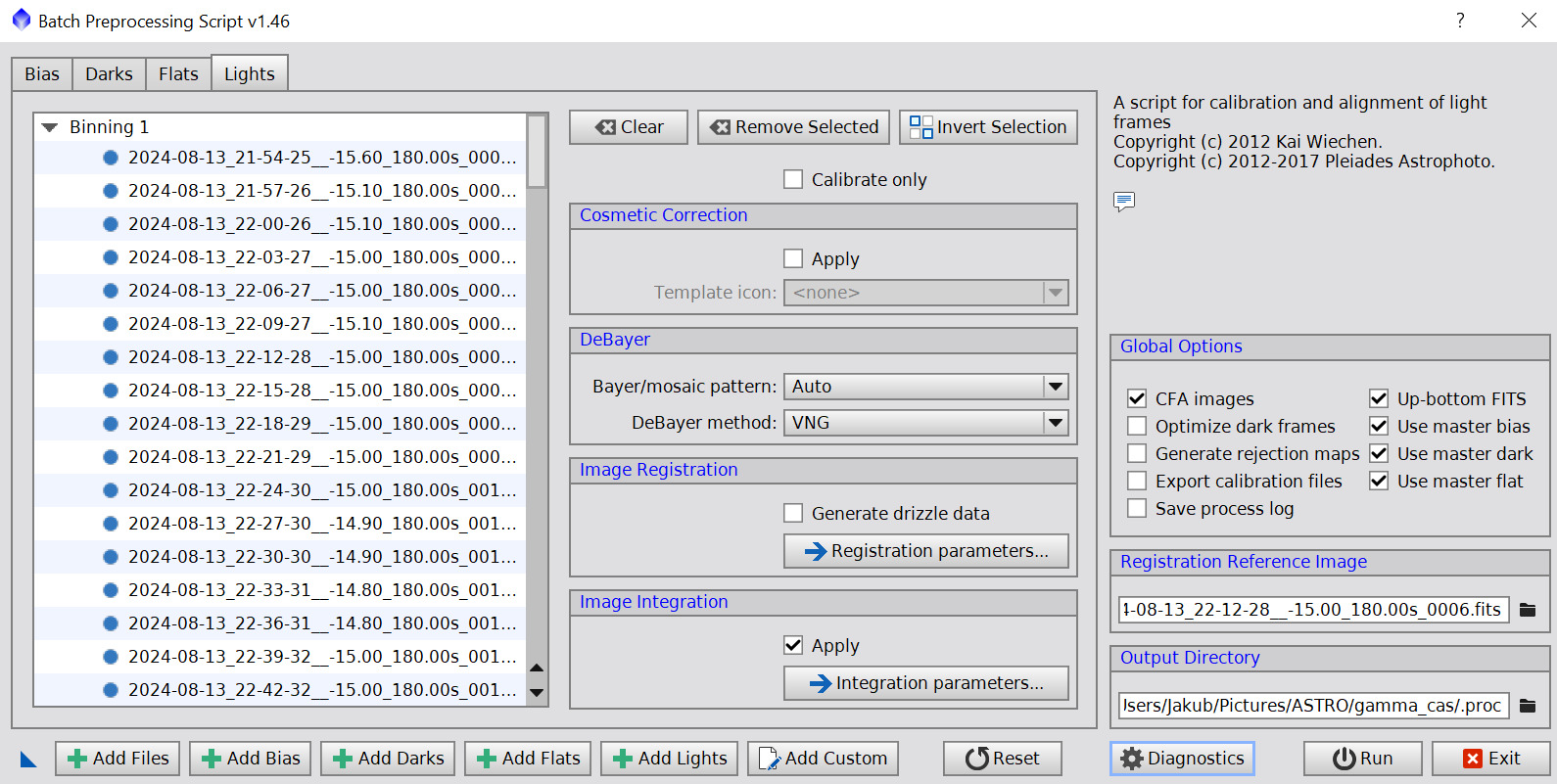Click the blue triangle new instance icon

(28, 759)
